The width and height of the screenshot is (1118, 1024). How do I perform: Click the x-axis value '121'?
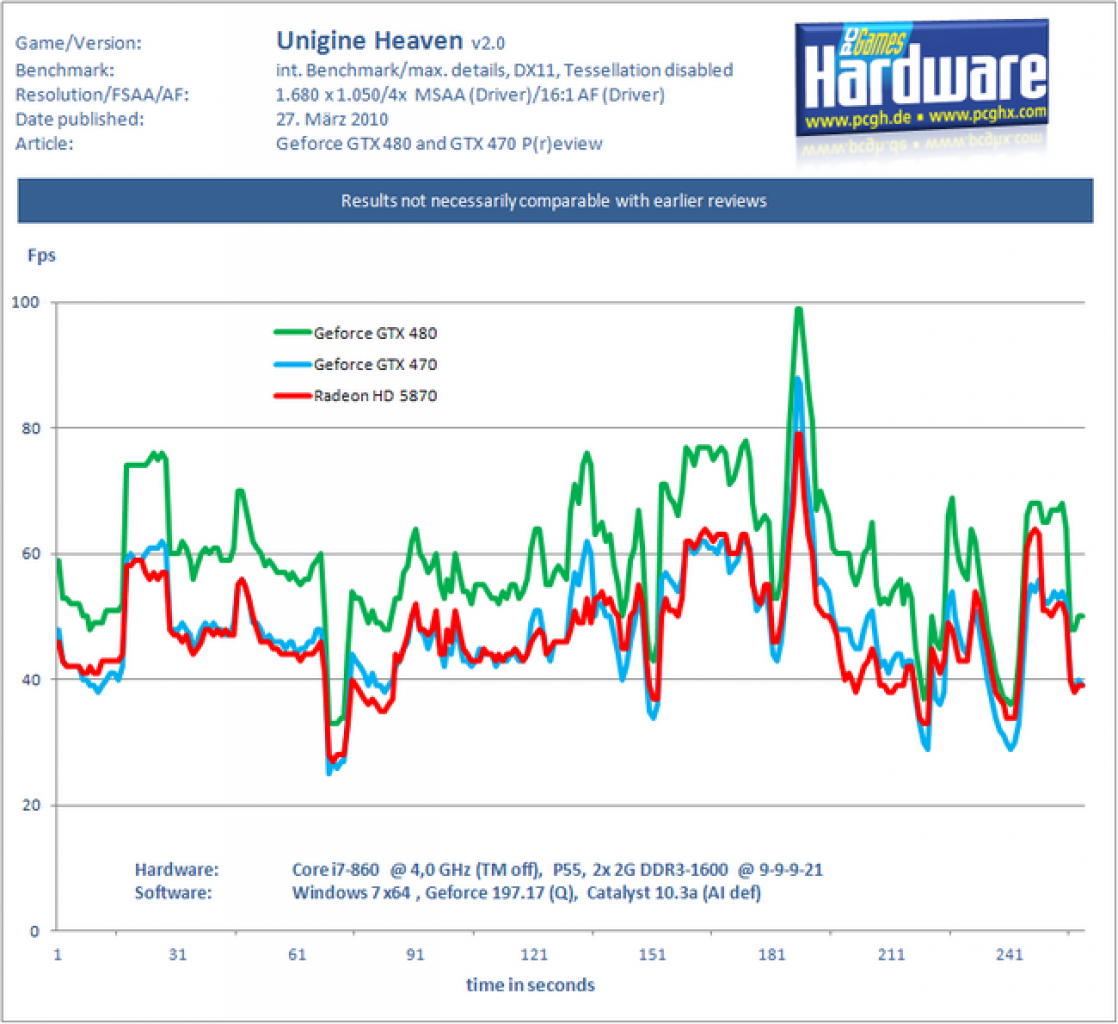pos(534,954)
